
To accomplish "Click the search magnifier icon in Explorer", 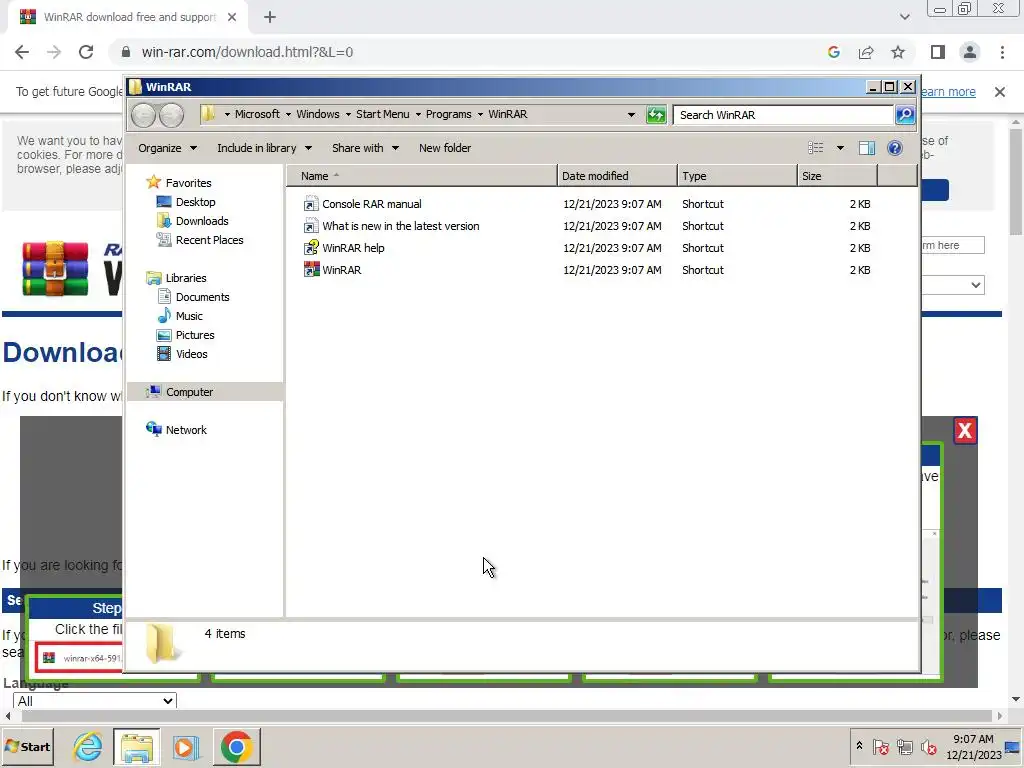I will click(905, 115).
